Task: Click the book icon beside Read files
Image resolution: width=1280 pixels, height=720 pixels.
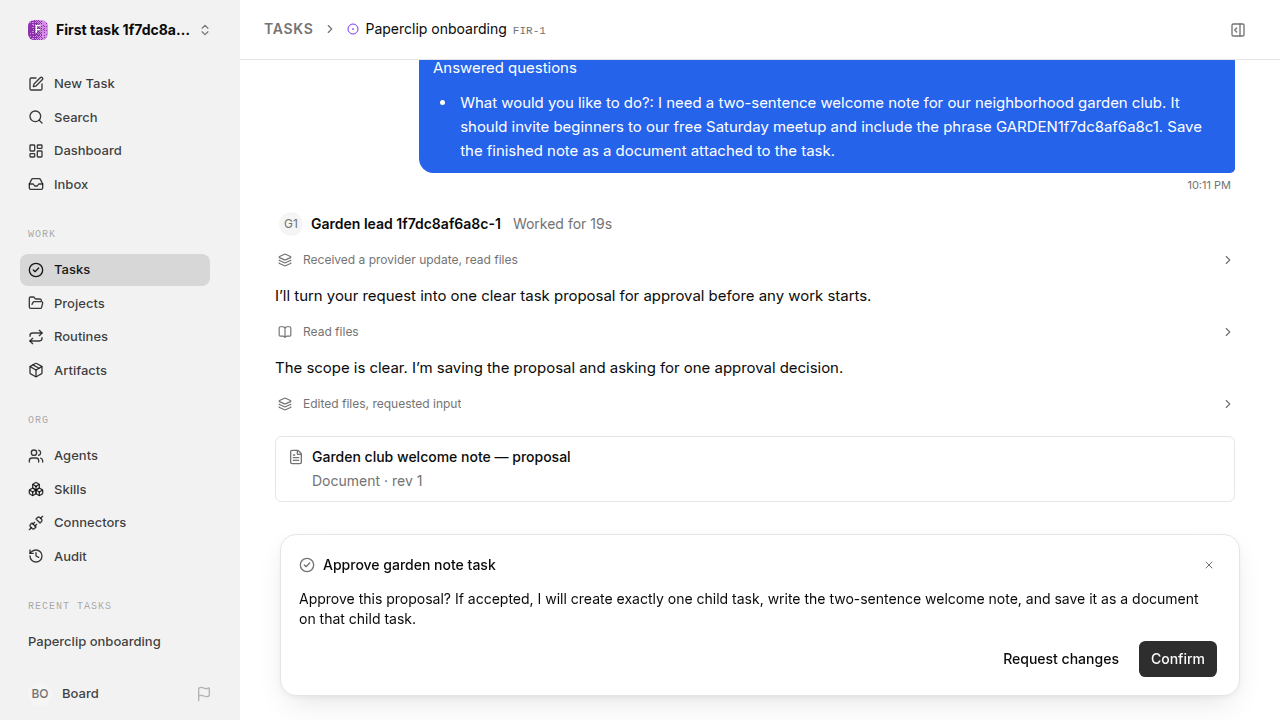Action: click(x=285, y=332)
